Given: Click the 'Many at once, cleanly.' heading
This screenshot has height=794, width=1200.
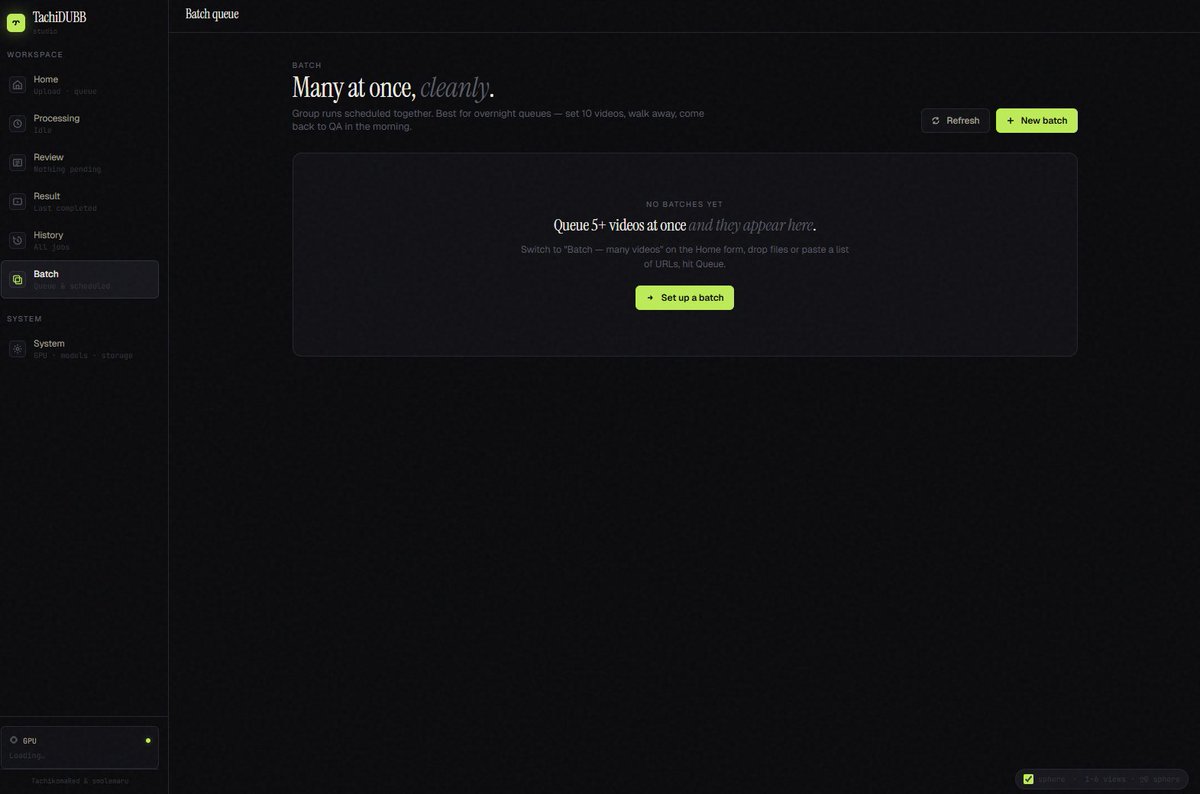Looking at the screenshot, I should (393, 88).
